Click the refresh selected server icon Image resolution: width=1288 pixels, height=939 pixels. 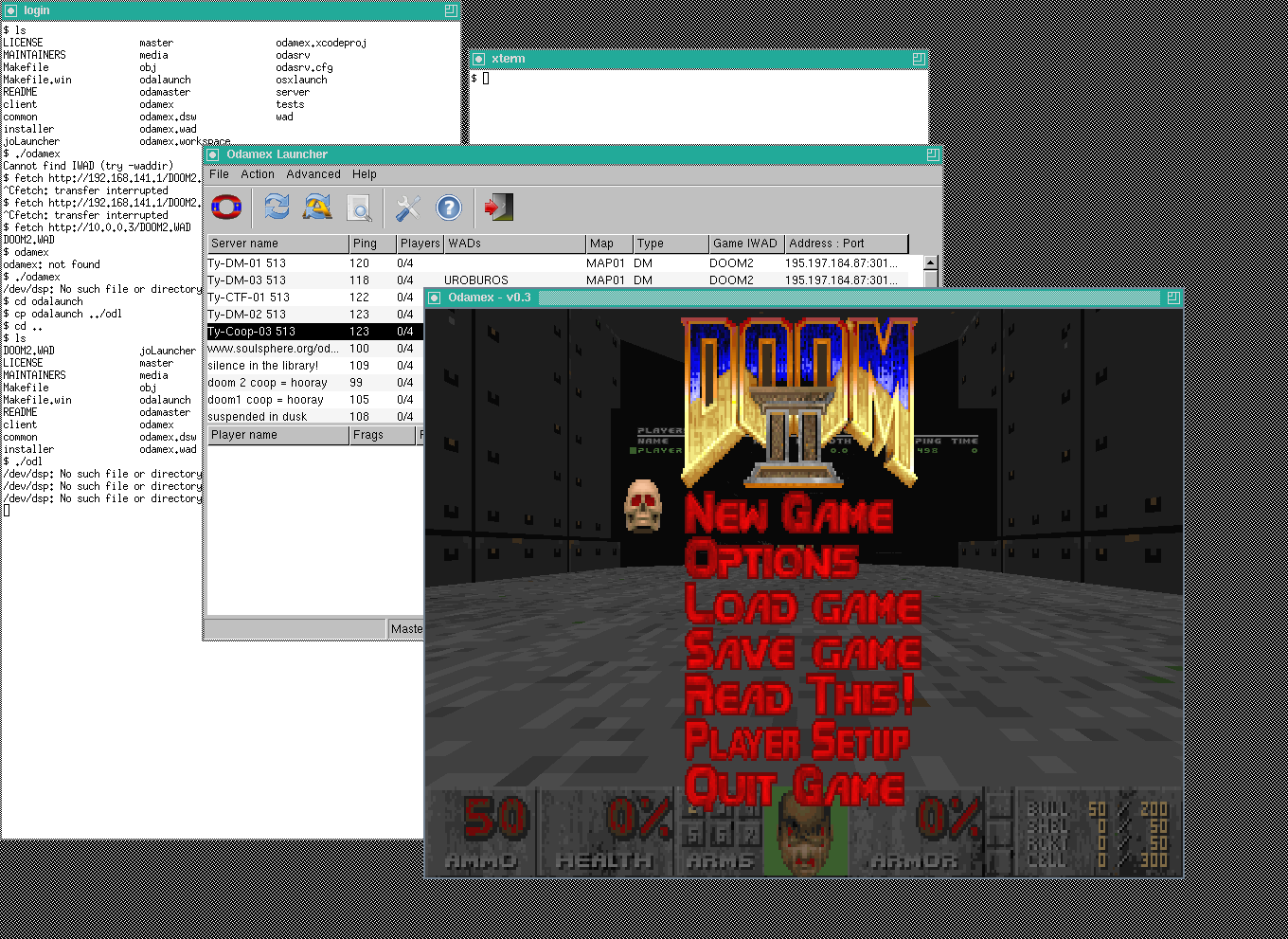coord(277,207)
